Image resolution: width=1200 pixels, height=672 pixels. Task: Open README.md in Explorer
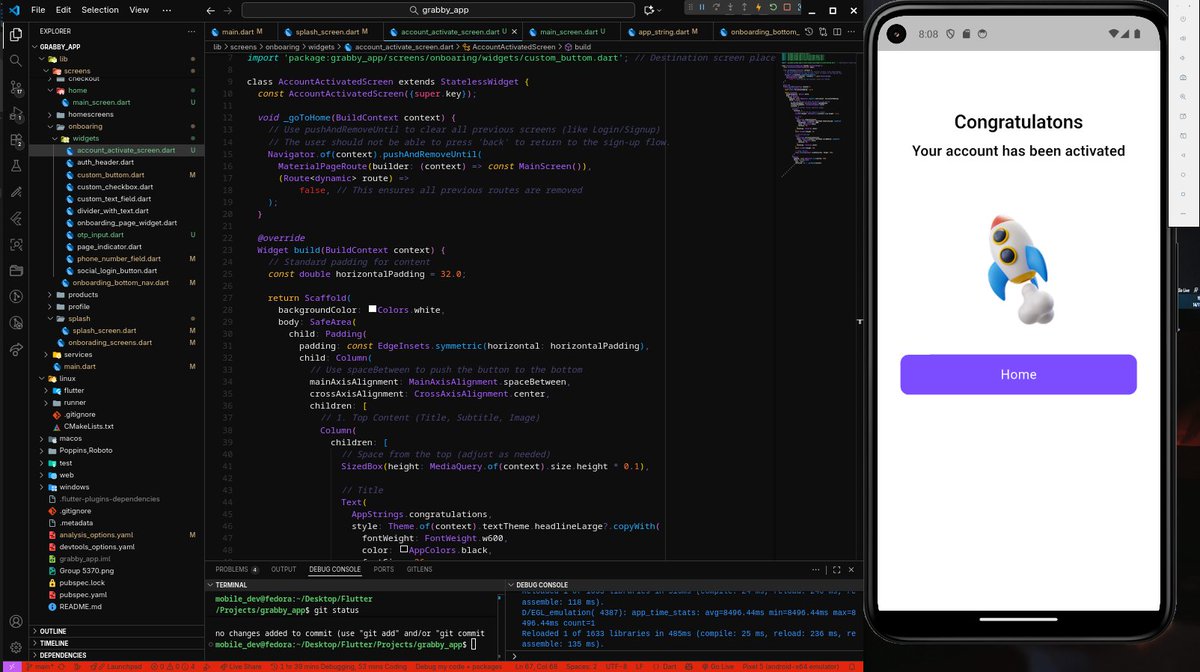click(x=80, y=606)
